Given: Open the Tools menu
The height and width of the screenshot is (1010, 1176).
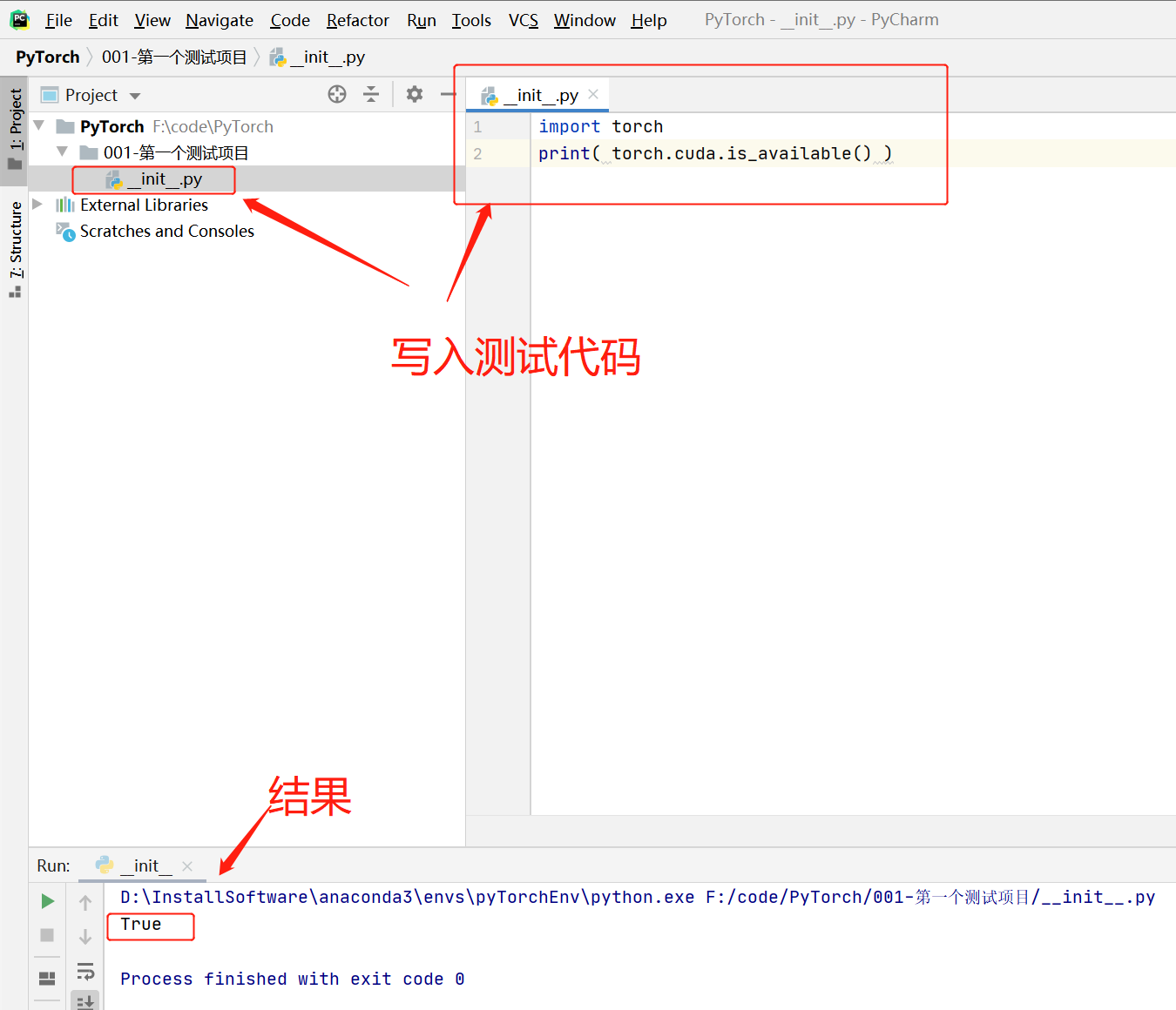Looking at the screenshot, I should (471, 20).
